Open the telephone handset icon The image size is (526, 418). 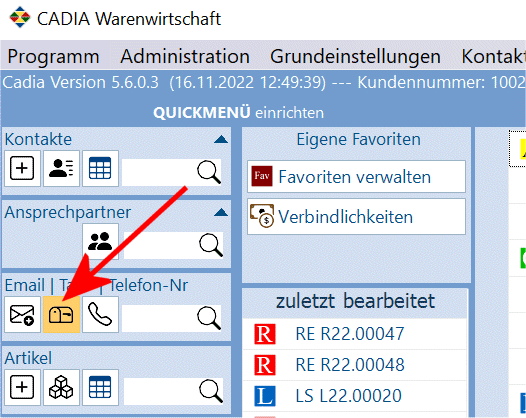click(x=100, y=315)
